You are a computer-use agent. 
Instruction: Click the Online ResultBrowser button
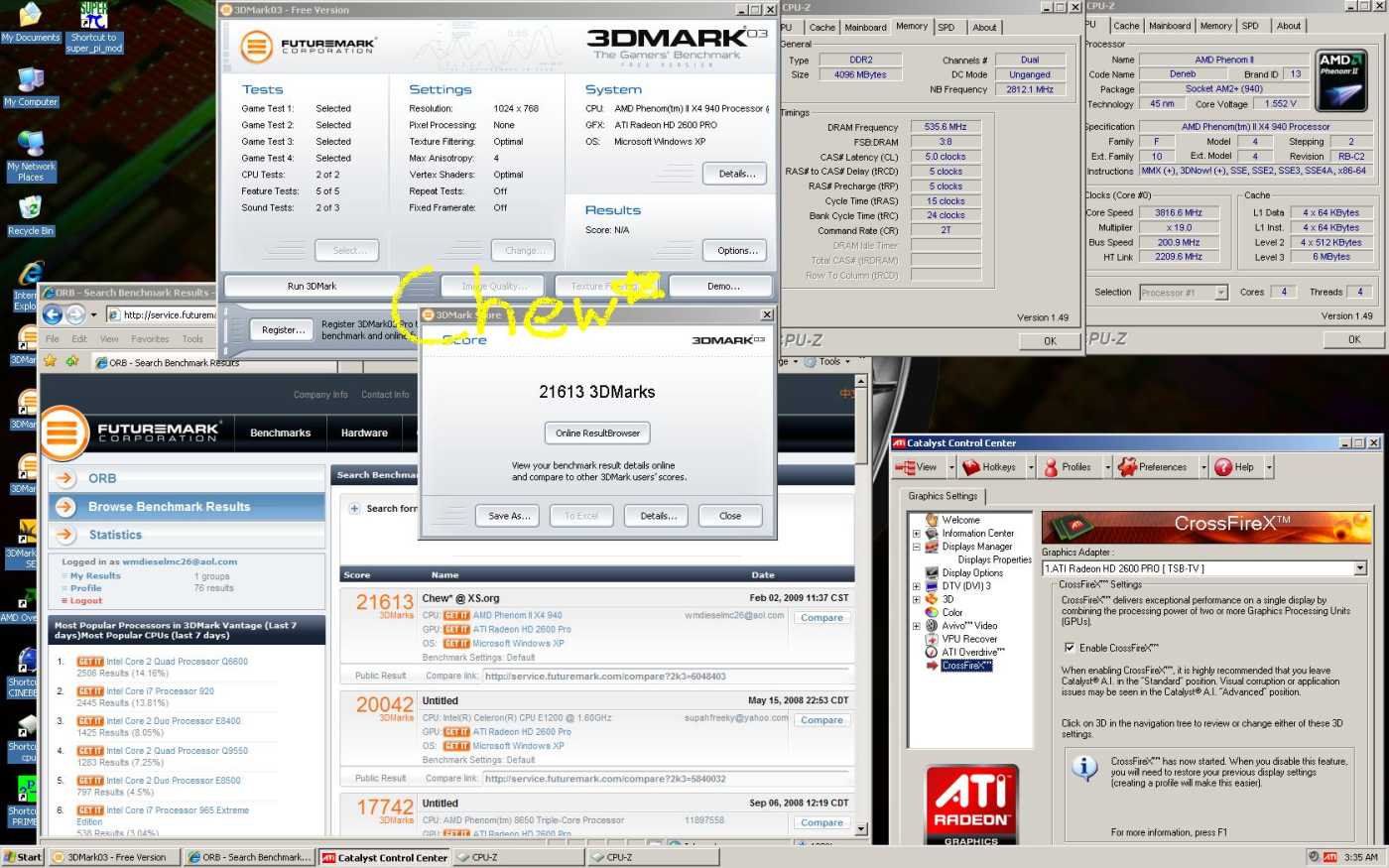point(597,434)
